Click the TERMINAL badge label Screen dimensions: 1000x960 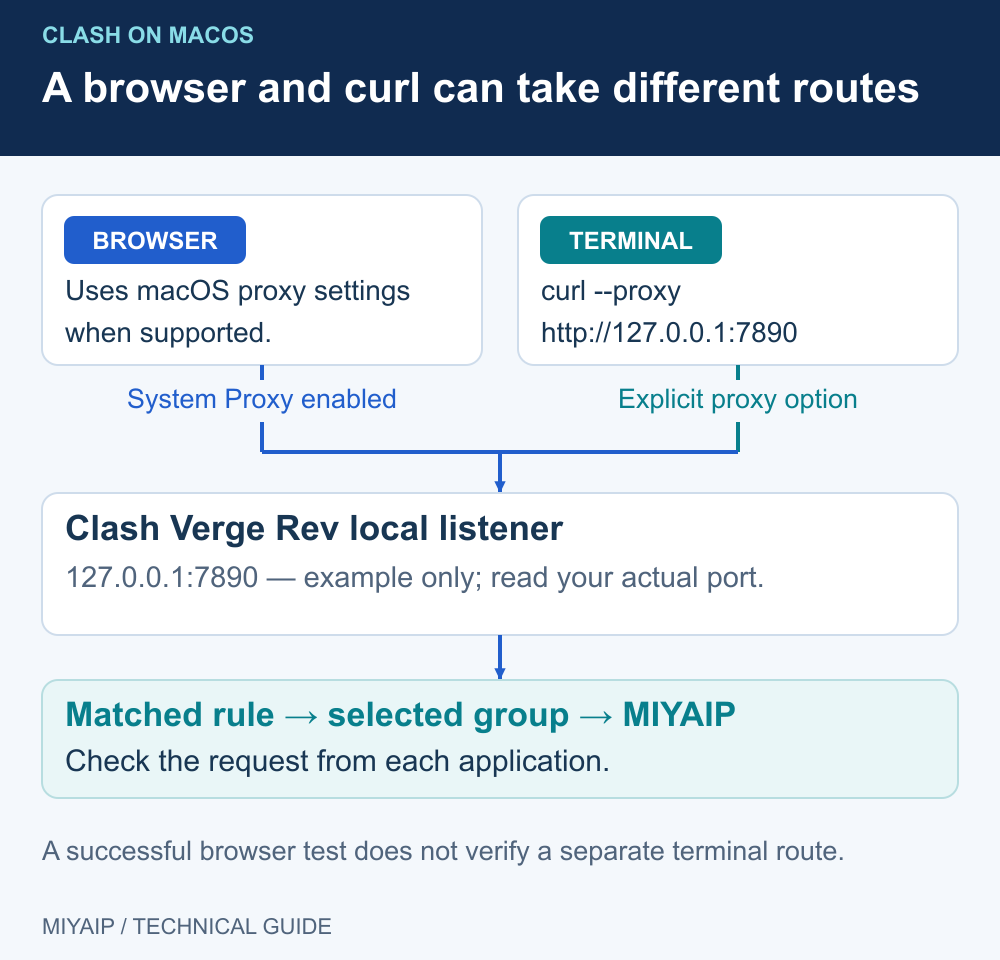pyautogui.click(x=631, y=240)
